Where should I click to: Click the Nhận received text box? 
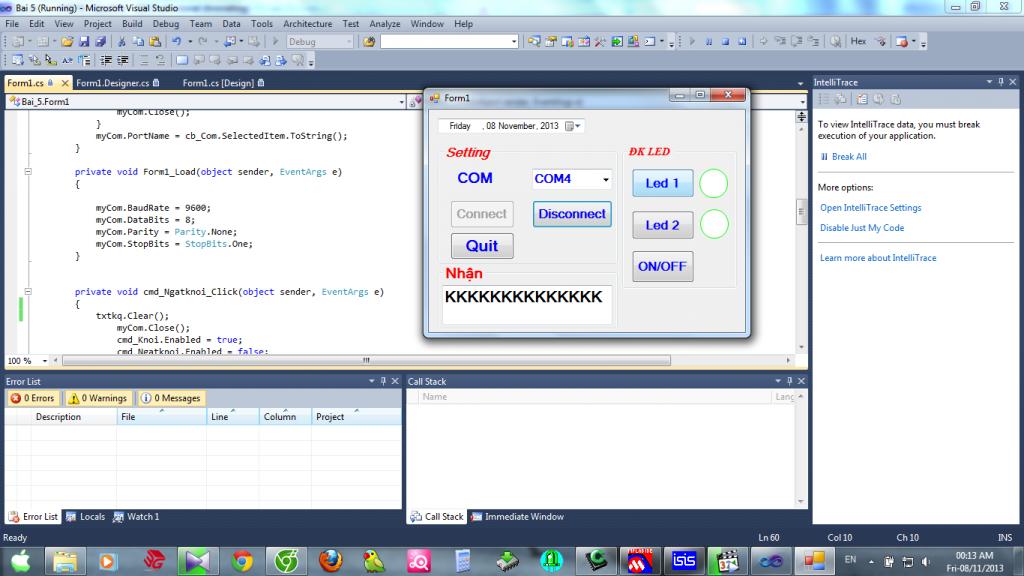[527, 304]
